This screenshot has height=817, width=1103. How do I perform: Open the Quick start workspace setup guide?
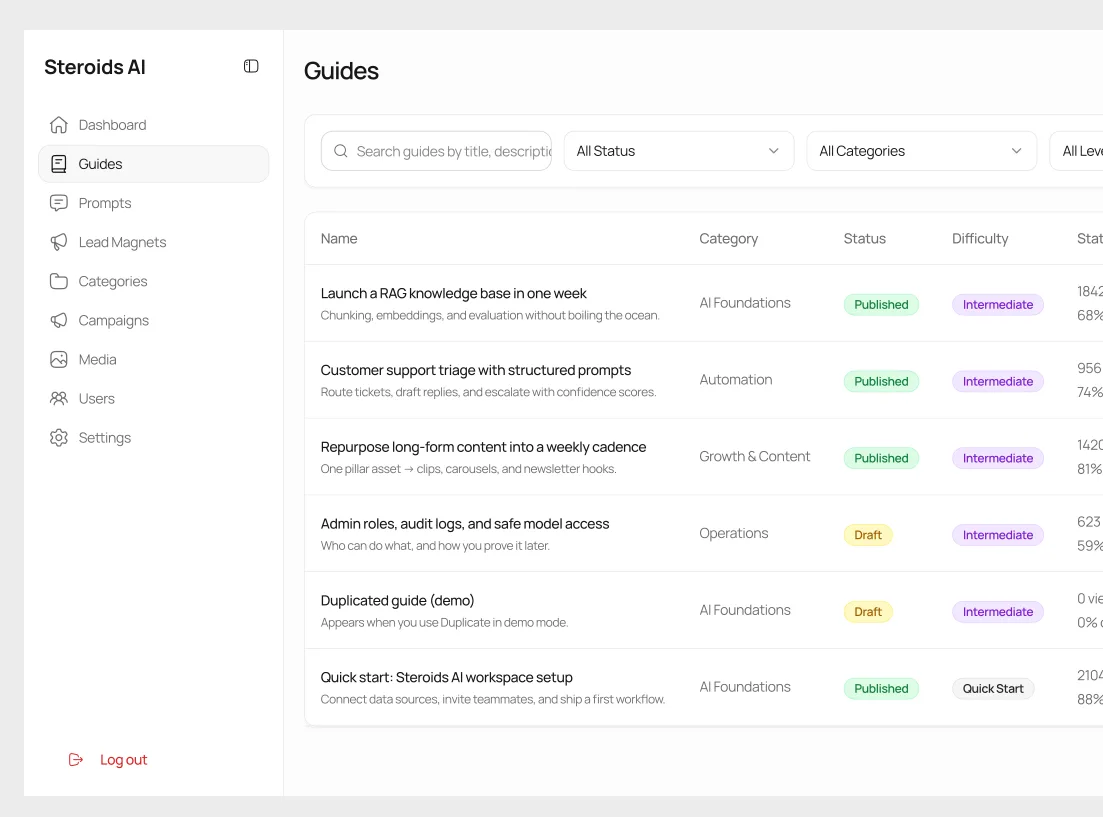(x=446, y=677)
